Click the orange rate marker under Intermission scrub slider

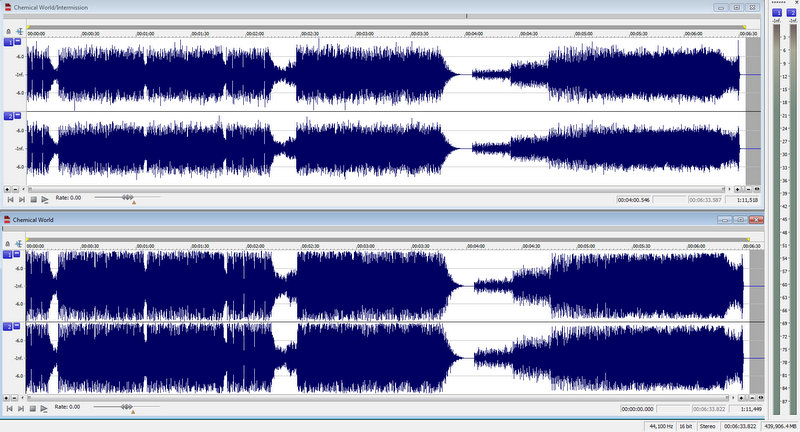tap(134, 202)
